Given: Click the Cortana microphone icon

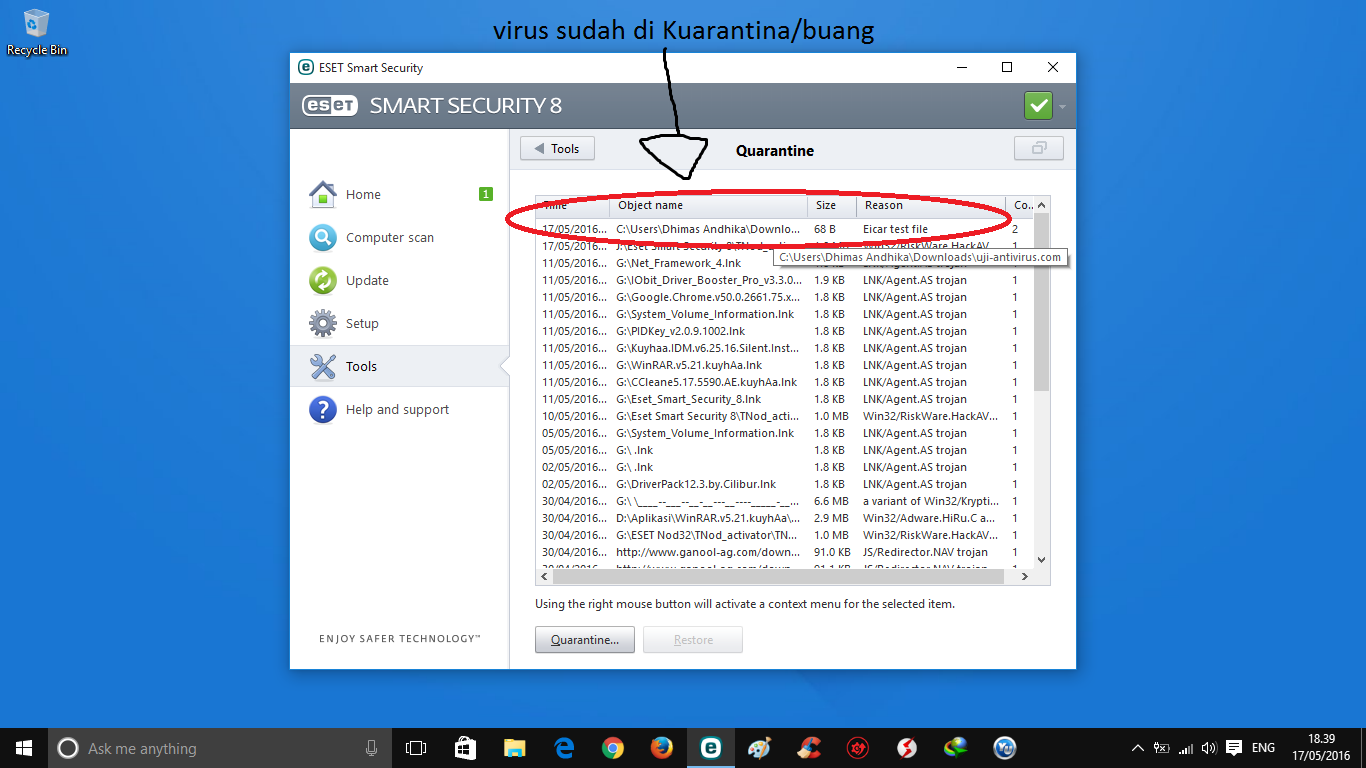Looking at the screenshot, I should pyautogui.click(x=371, y=748).
